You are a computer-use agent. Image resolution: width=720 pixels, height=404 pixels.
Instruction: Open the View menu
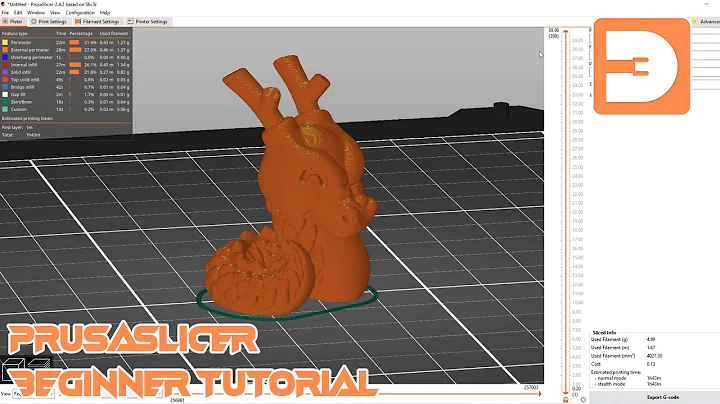pos(55,13)
